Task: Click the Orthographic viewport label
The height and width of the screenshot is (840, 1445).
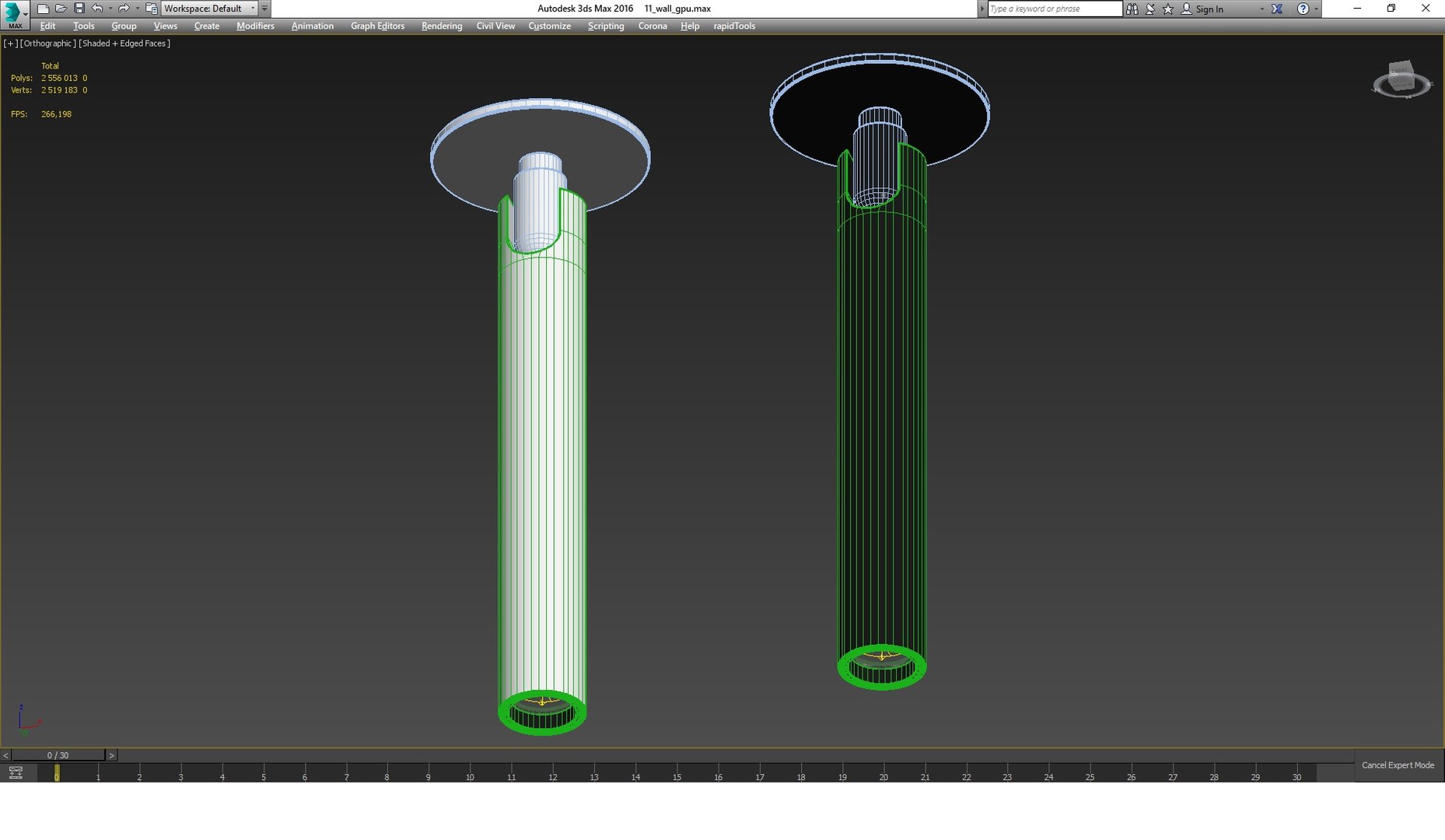Action: tap(48, 44)
